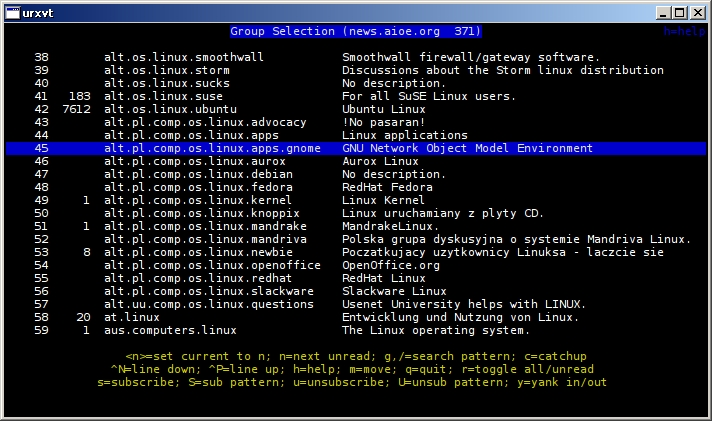Maximize the urxvt terminal window
712x421 pixels.
coord(680,12)
